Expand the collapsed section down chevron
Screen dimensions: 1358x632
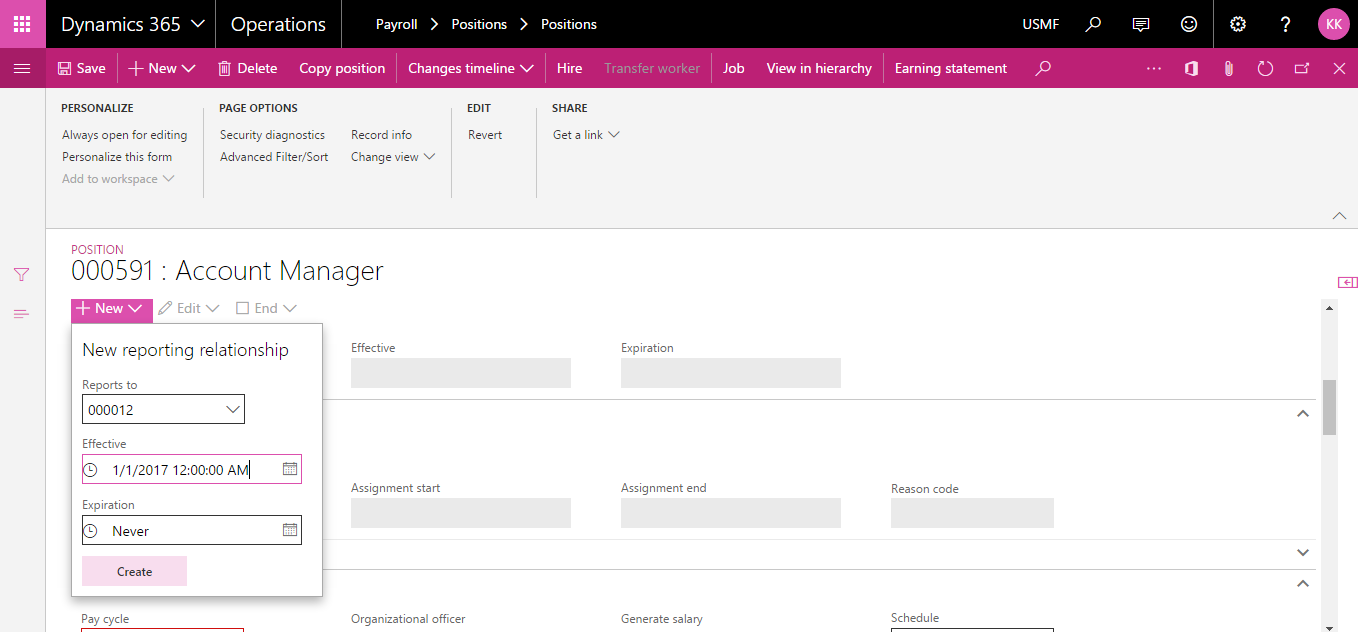pyautogui.click(x=1302, y=552)
